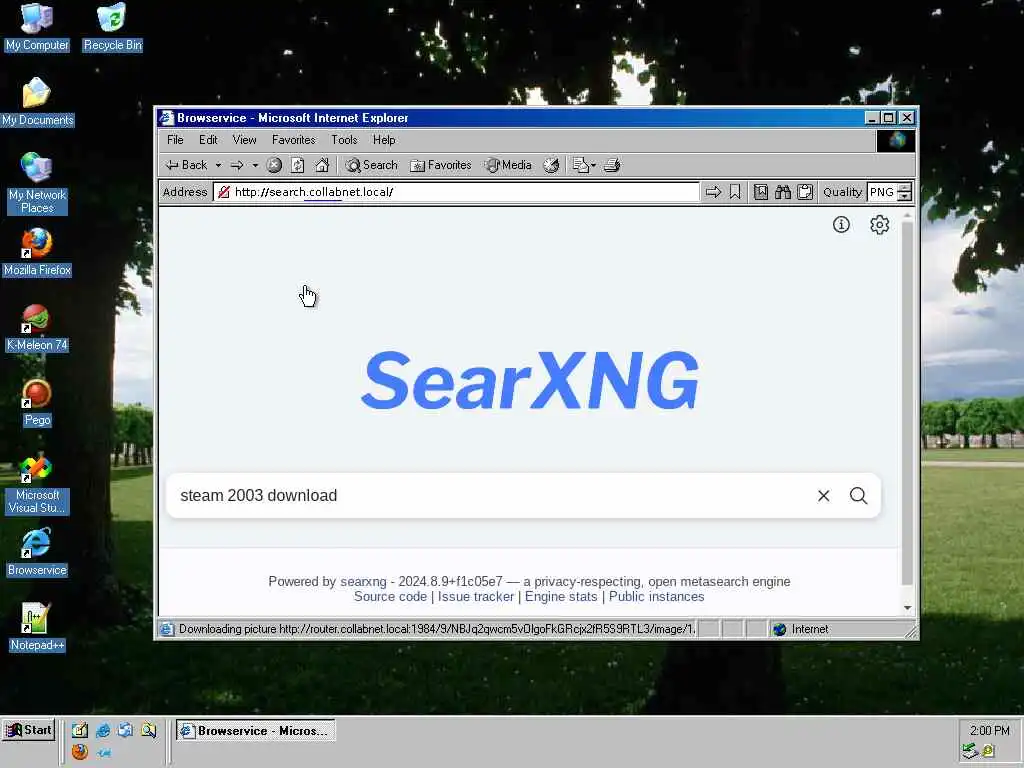Open the Forward history dropdown arrow
Viewport: 1024px width, 768px height.
[x=255, y=165]
